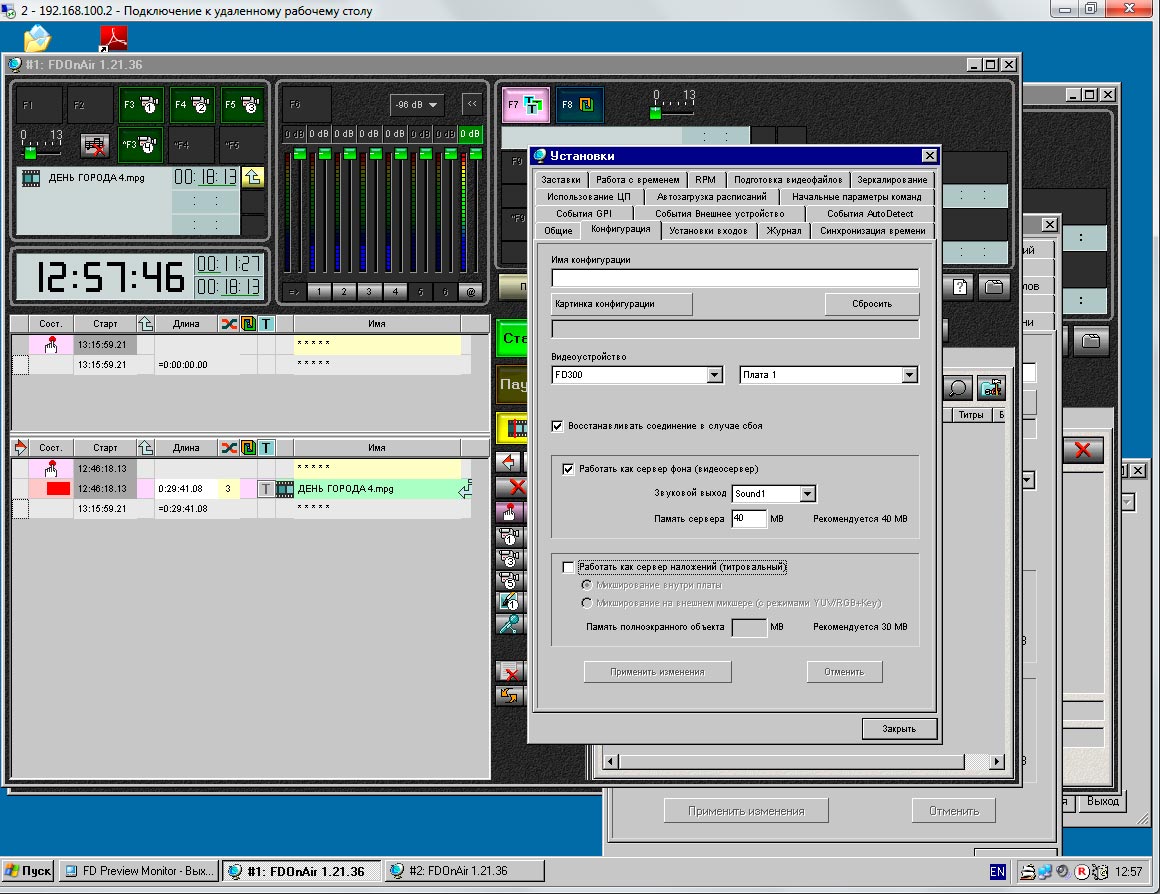Screen dimensions: 1160x894
Task: Open the Sound1 audio output dropdown
Action: [807, 494]
